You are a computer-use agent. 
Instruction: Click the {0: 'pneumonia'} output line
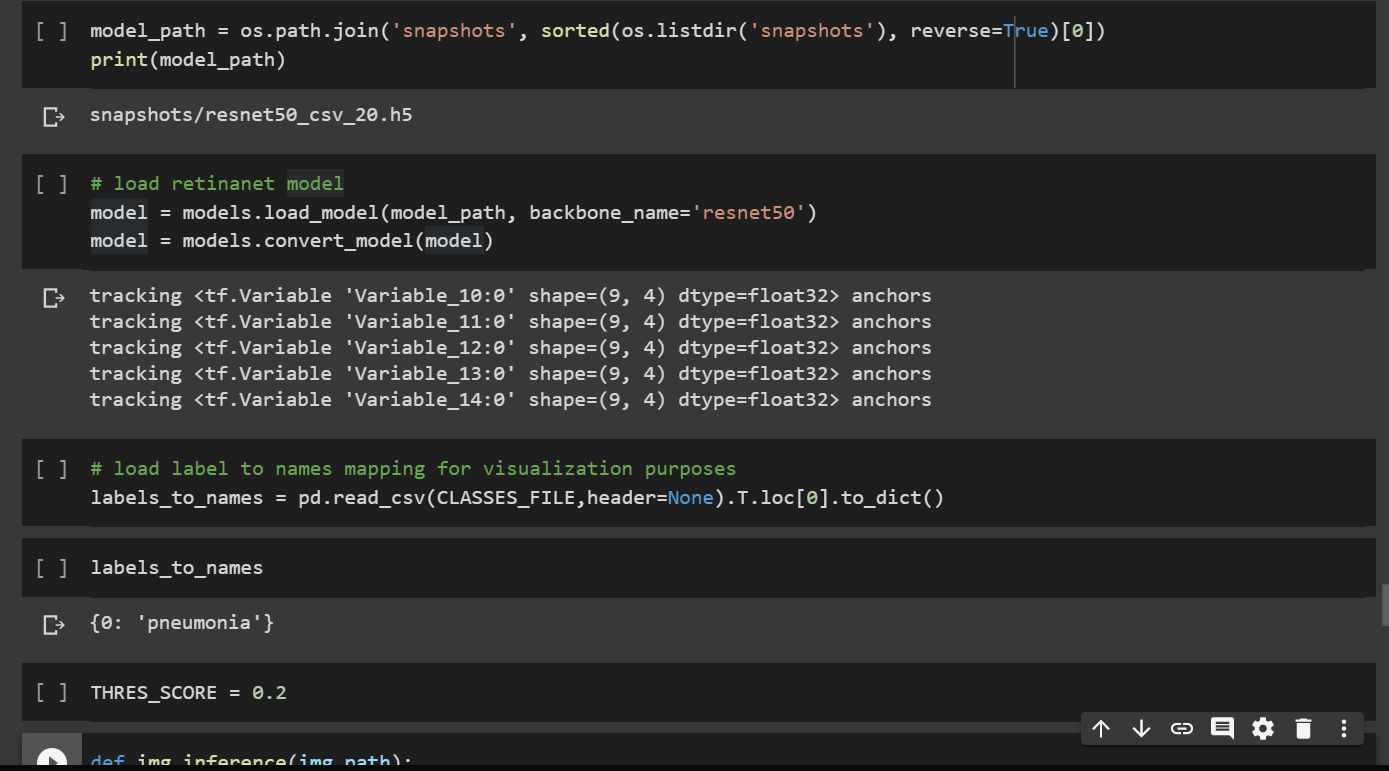pos(181,622)
